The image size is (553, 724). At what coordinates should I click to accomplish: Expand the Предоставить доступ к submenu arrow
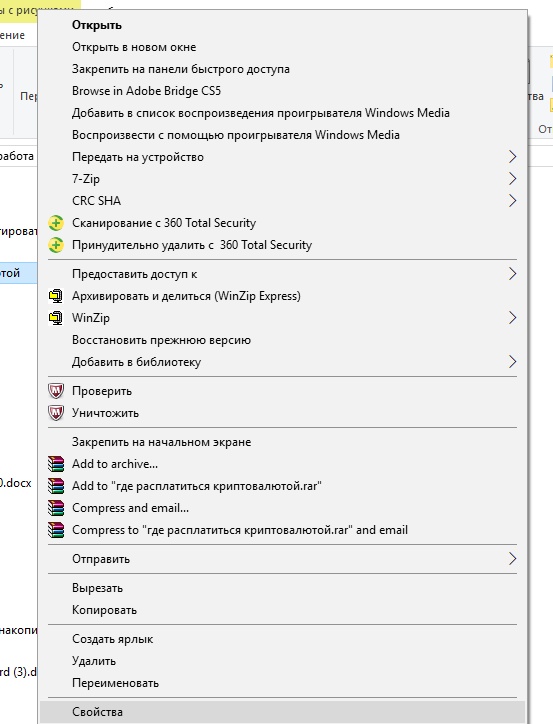(x=512, y=274)
